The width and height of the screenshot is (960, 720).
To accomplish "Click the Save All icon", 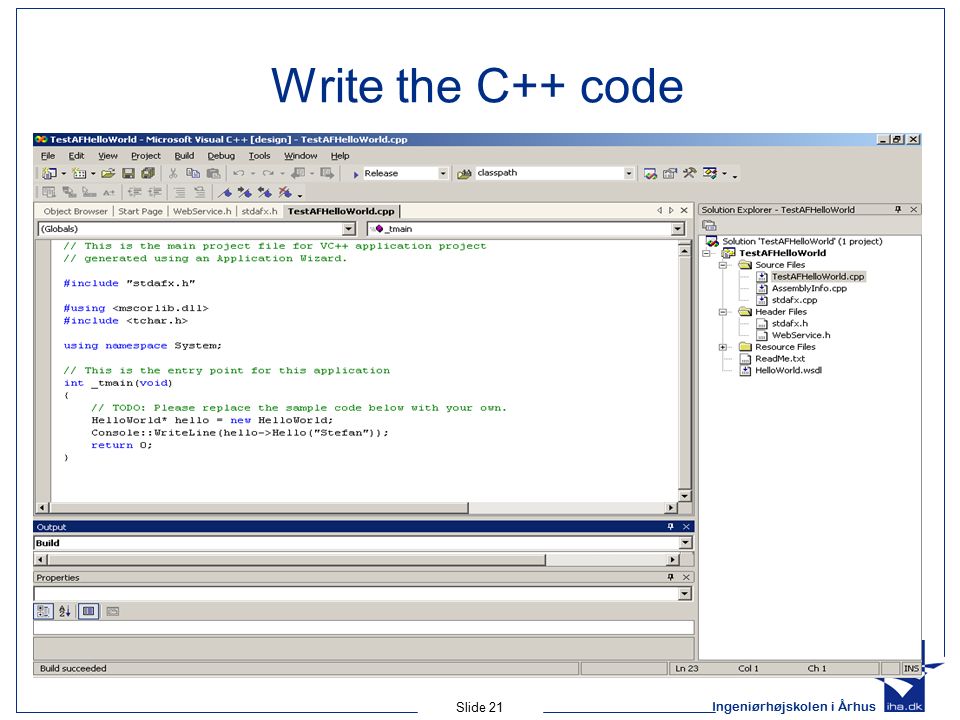I will click(148, 174).
